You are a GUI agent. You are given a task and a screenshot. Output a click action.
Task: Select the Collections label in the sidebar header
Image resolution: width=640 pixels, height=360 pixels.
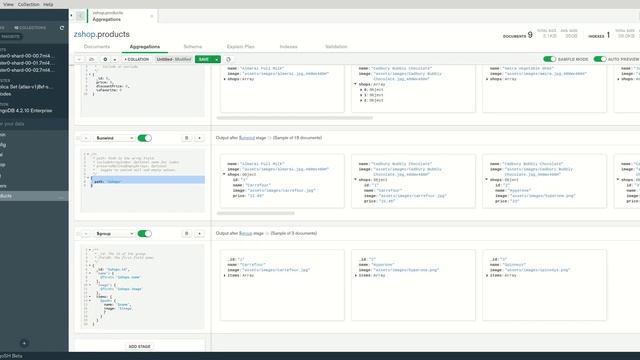click(30, 28)
